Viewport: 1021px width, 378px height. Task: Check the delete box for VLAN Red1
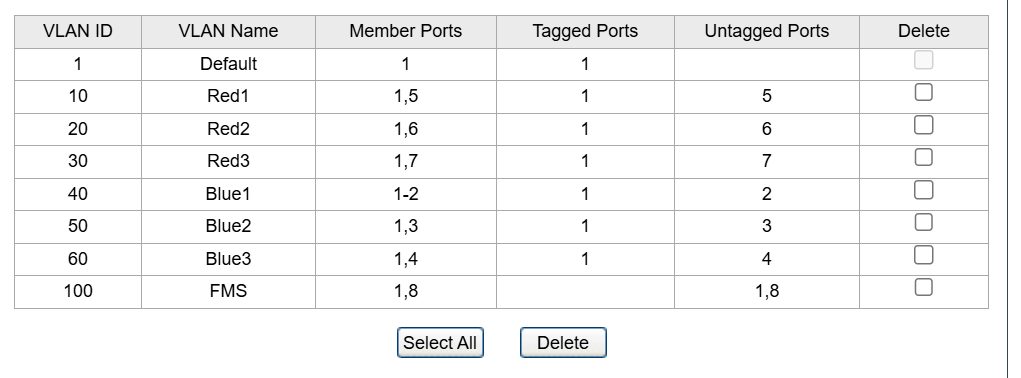pyautogui.click(x=923, y=92)
